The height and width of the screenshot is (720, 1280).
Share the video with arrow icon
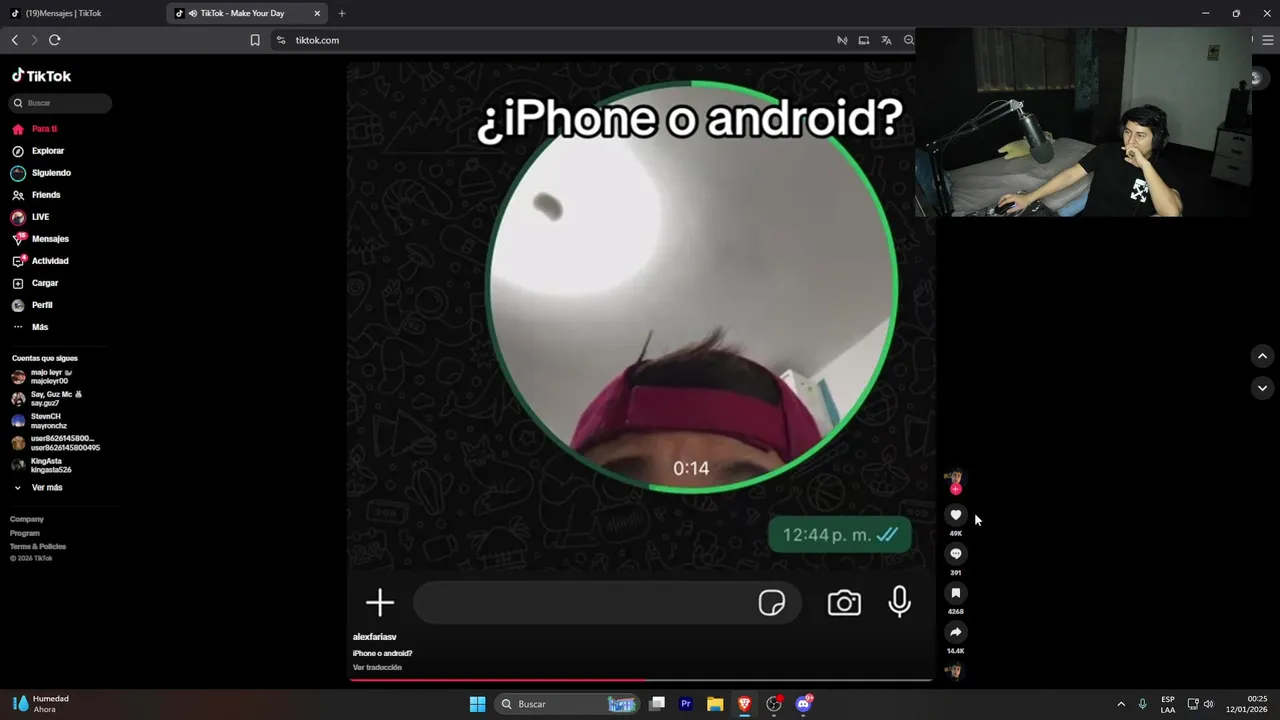(955, 632)
